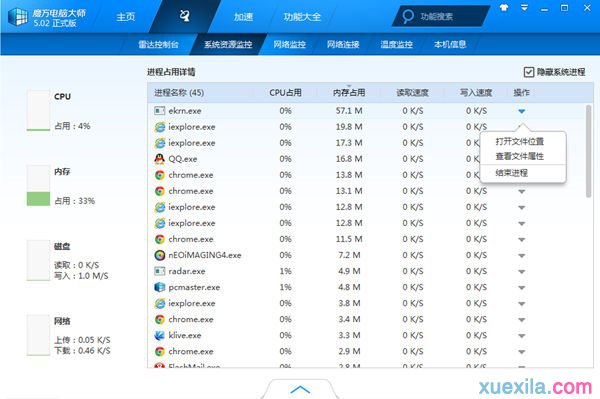Switch to 加速 tab
This screenshot has width=600, height=399.
click(243, 17)
